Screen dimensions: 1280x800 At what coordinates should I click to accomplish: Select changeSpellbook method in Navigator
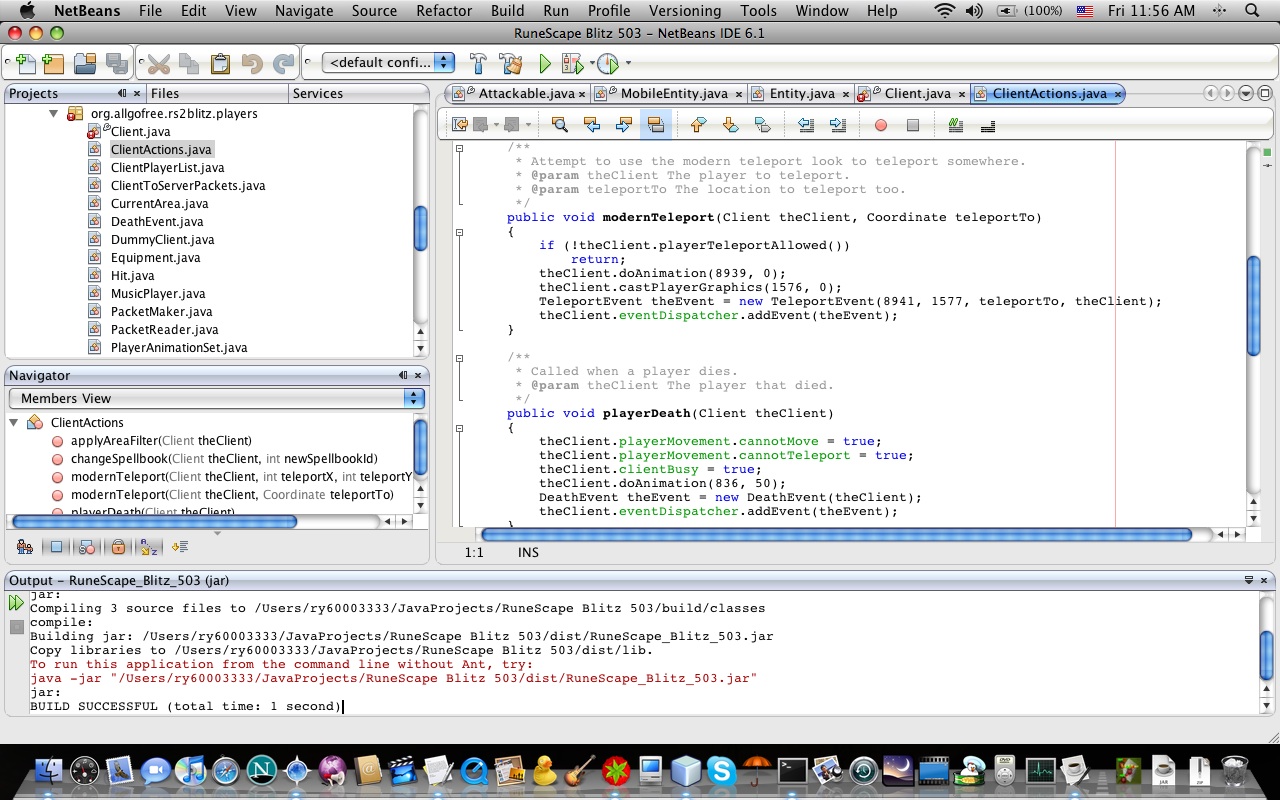(224, 458)
